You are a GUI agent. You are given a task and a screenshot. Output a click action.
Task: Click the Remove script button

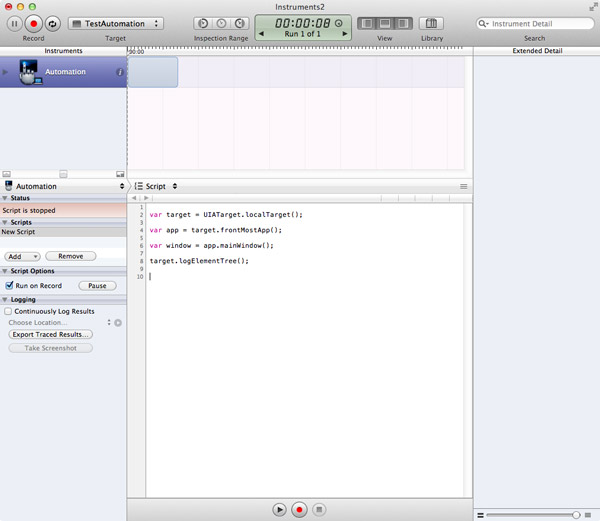70,256
